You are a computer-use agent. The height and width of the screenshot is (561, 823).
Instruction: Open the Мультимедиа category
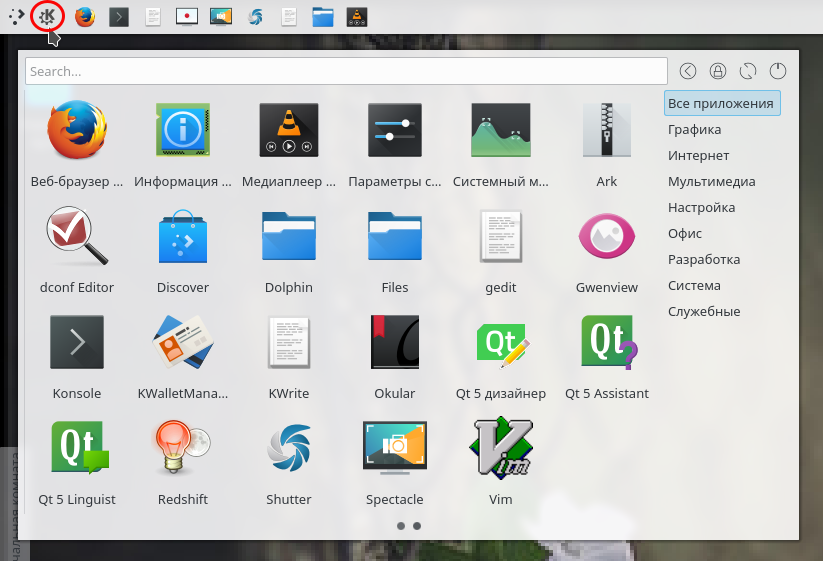(x=712, y=182)
